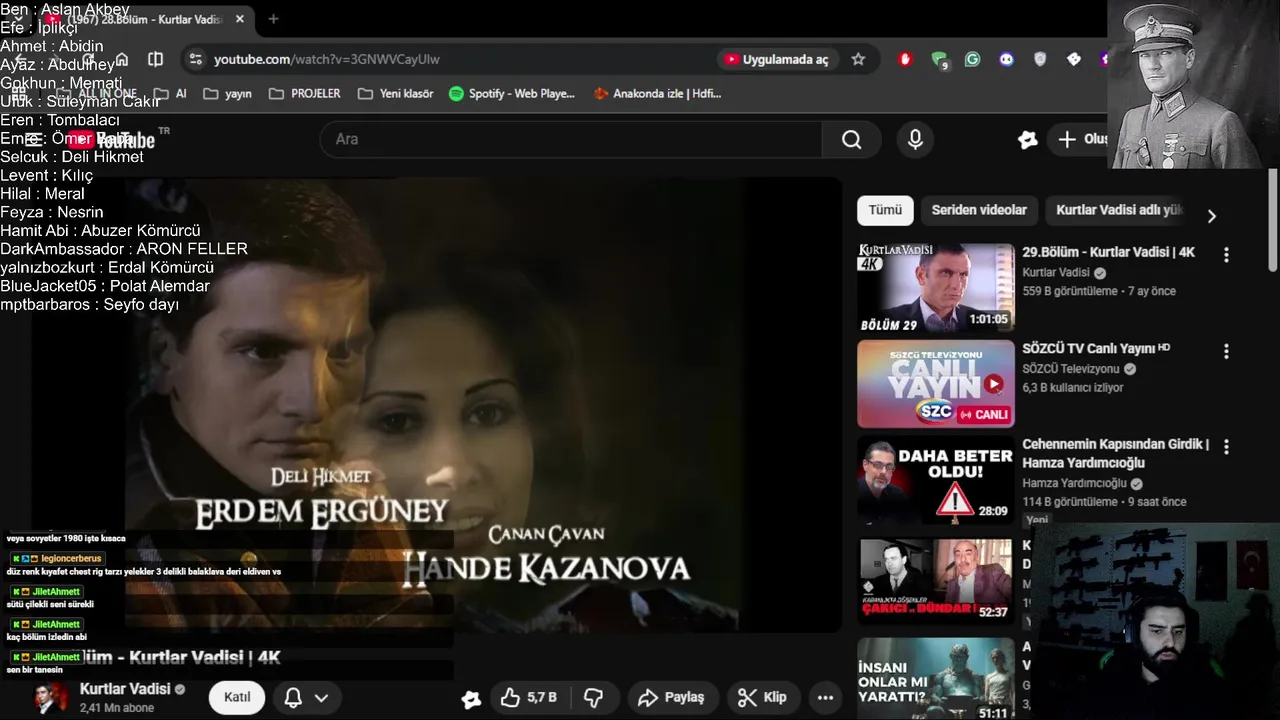Click the YouTube address bar URL
This screenshot has width=1280, height=720.
pos(327,59)
